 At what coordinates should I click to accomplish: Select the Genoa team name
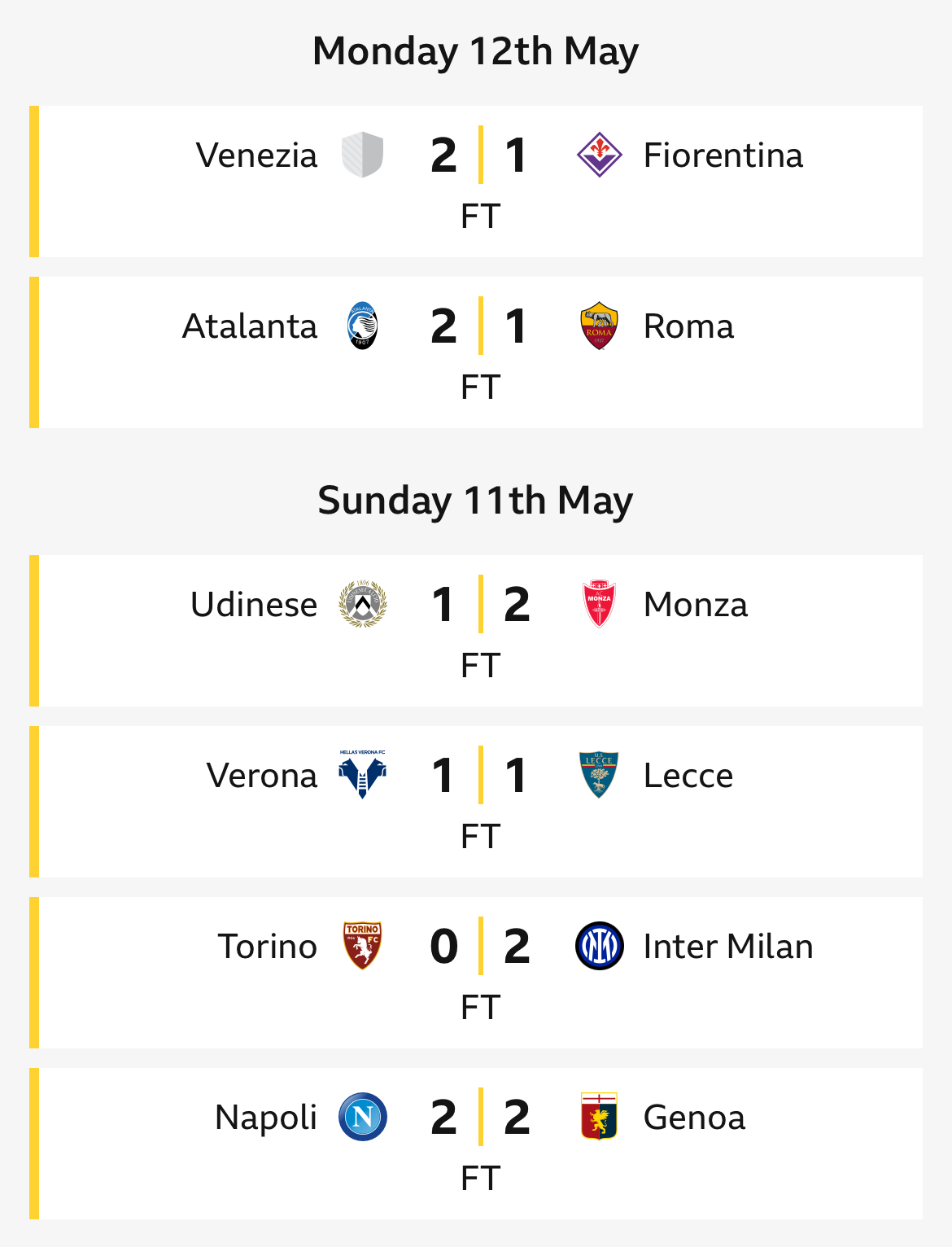pos(694,1118)
